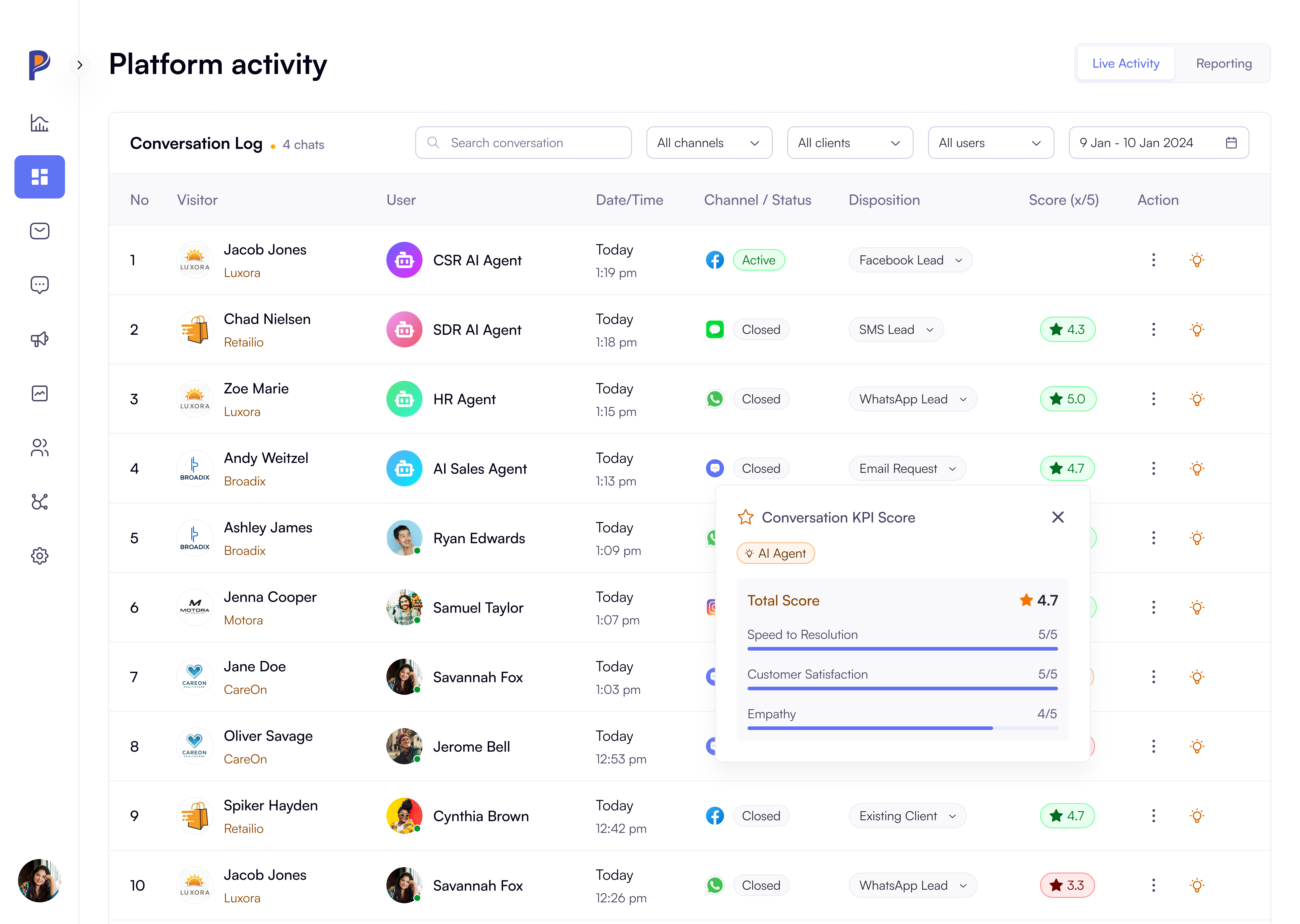1300x924 pixels.
Task: Open the integrations nodes sidebar icon
Action: click(x=39, y=502)
